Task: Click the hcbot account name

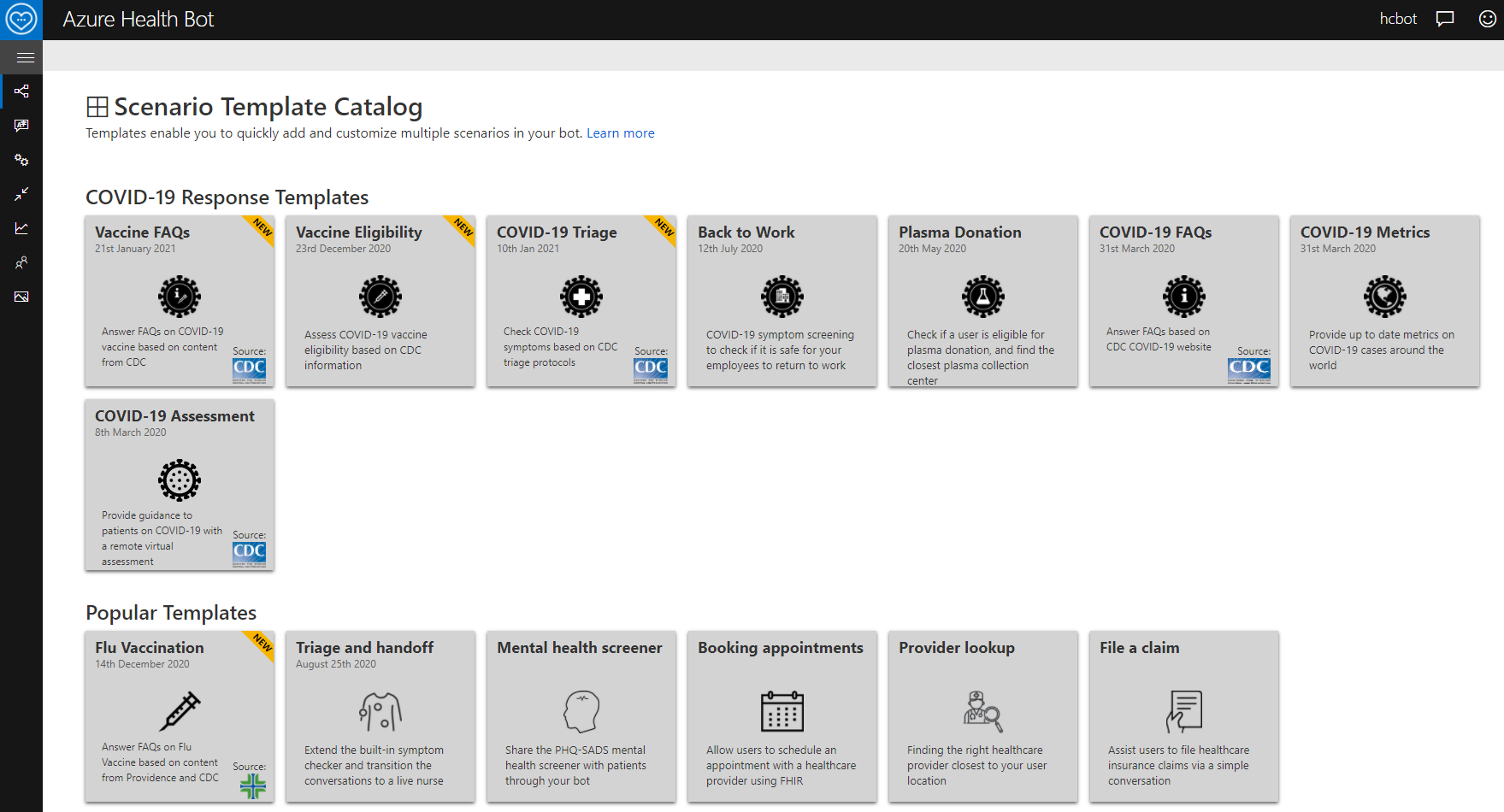Action: (1398, 19)
